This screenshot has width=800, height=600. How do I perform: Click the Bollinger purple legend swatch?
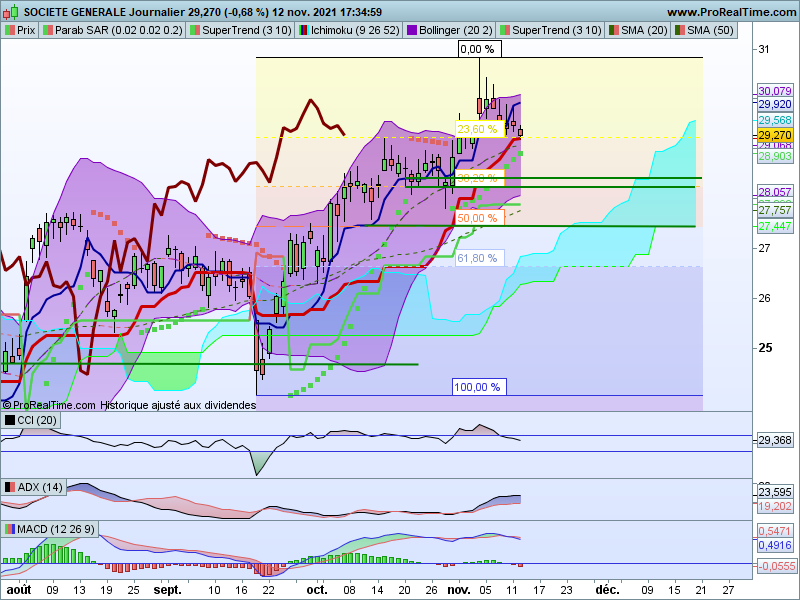tap(412, 30)
